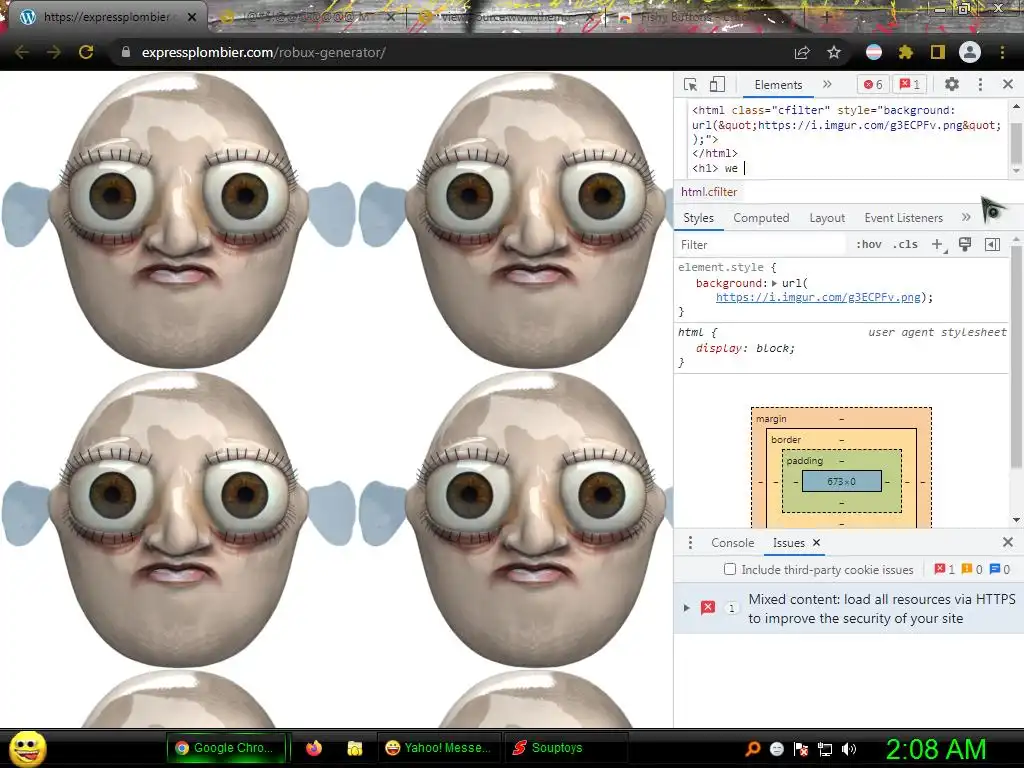This screenshot has height=768, width=1024.
Task: Expand the background url shorthand triangle
Action: pos(774,283)
